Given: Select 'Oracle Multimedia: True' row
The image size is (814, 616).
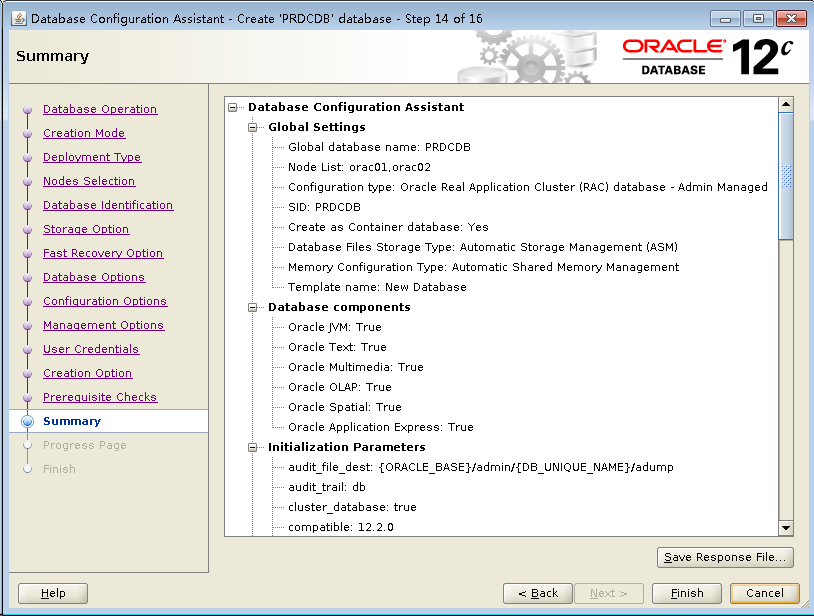Looking at the screenshot, I should tap(356, 367).
